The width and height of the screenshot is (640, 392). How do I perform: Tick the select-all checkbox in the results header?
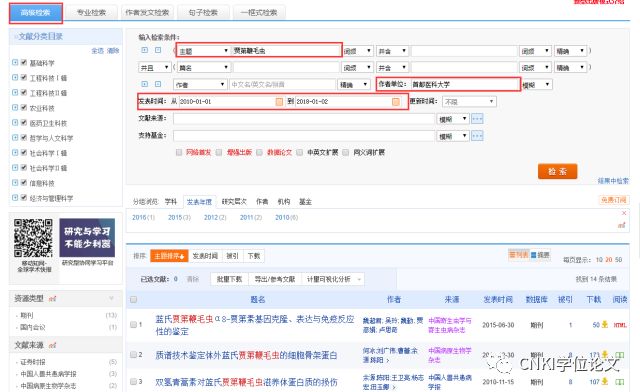click(x=133, y=300)
